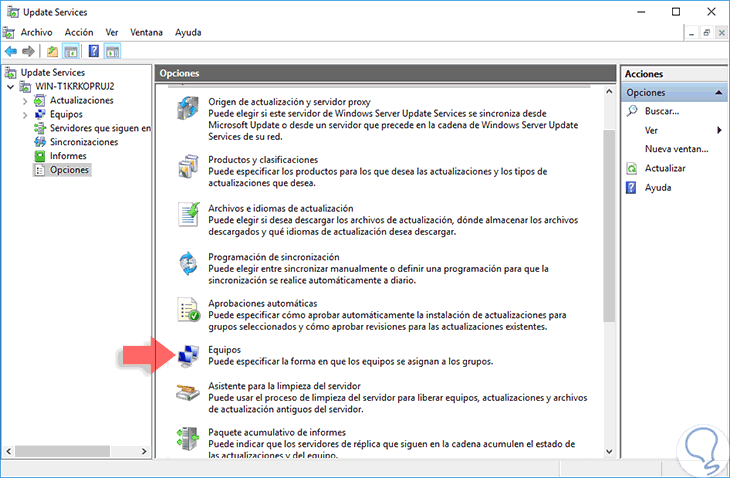Click the tree pane scroll right arrow
Image resolution: width=730 pixels, height=478 pixels.
click(144, 451)
